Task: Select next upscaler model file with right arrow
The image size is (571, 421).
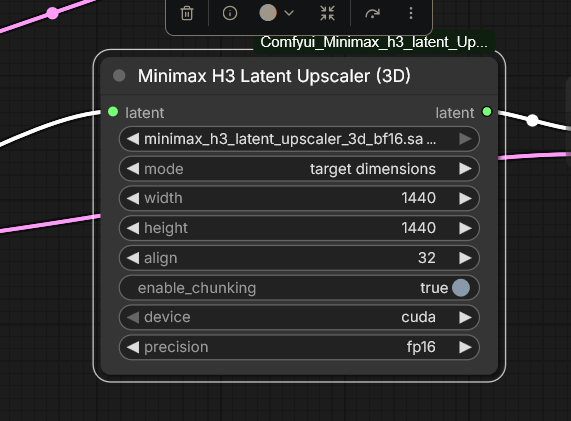Action: click(x=465, y=139)
